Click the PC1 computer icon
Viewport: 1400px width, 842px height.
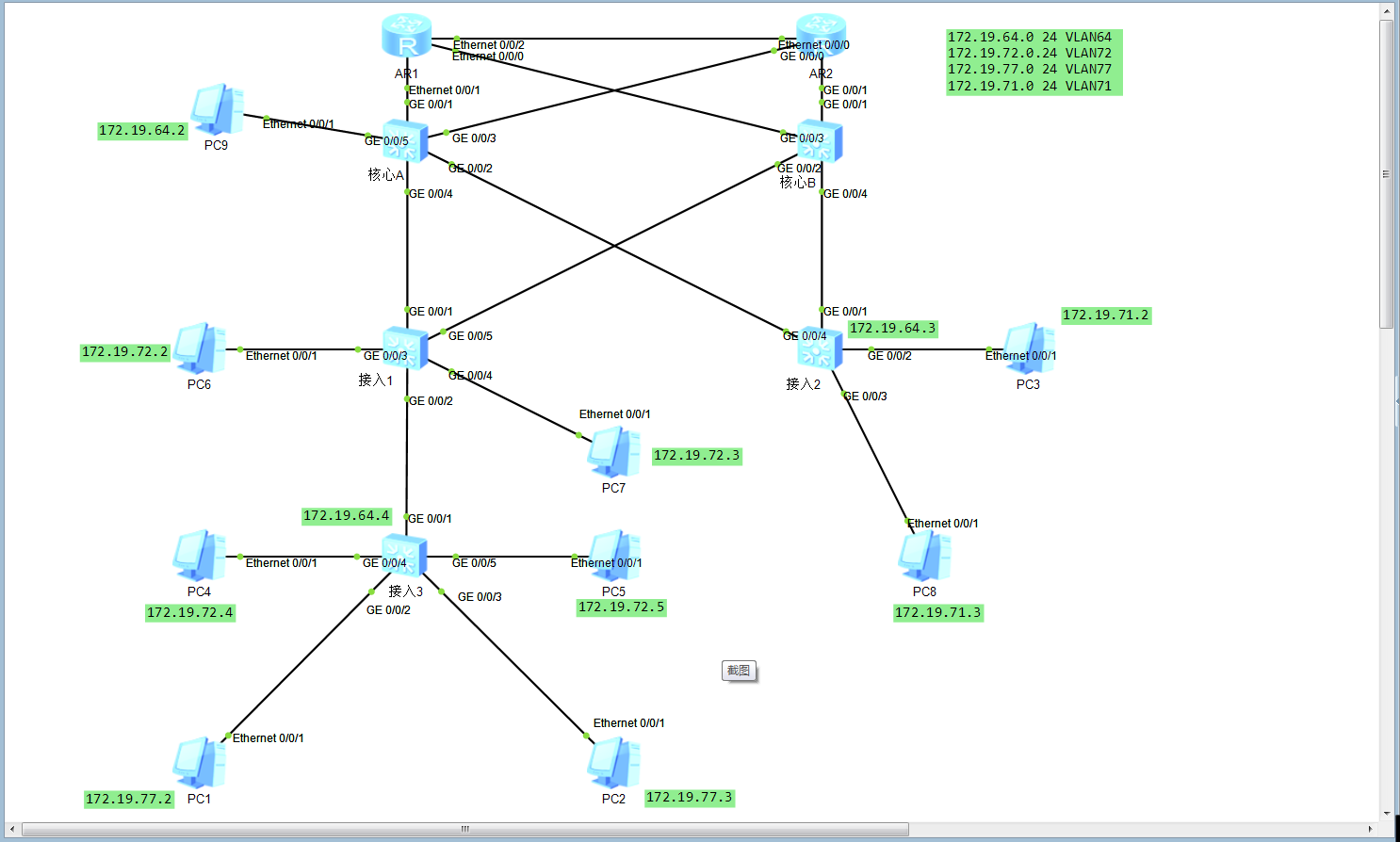tap(200, 763)
